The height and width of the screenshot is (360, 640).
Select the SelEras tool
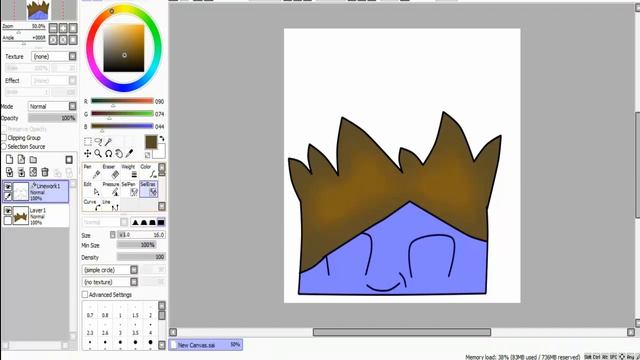149,189
